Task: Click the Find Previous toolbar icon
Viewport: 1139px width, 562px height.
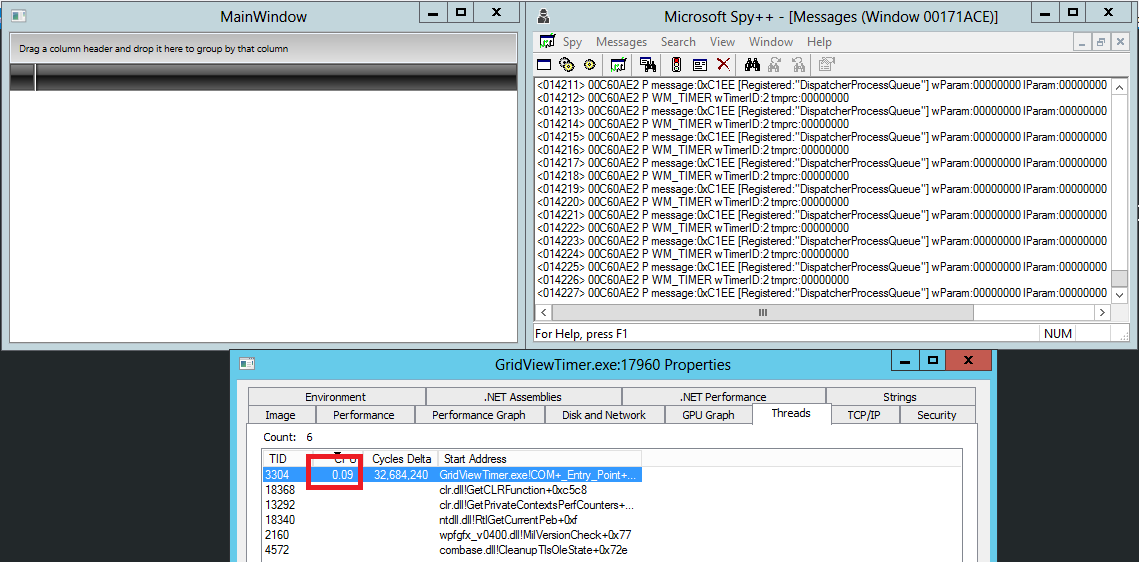Action: coord(798,65)
